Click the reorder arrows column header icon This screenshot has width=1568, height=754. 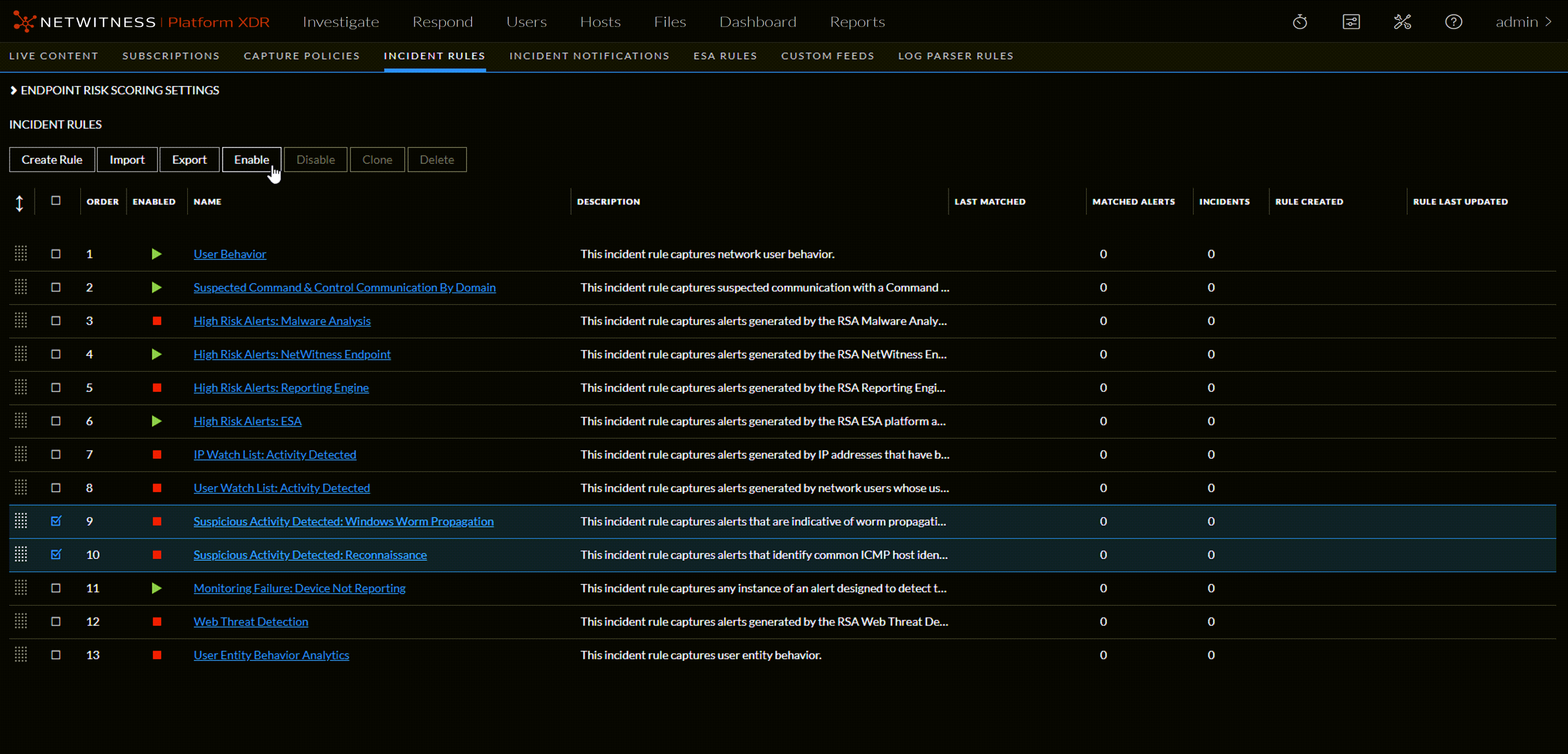pos(20,203)
